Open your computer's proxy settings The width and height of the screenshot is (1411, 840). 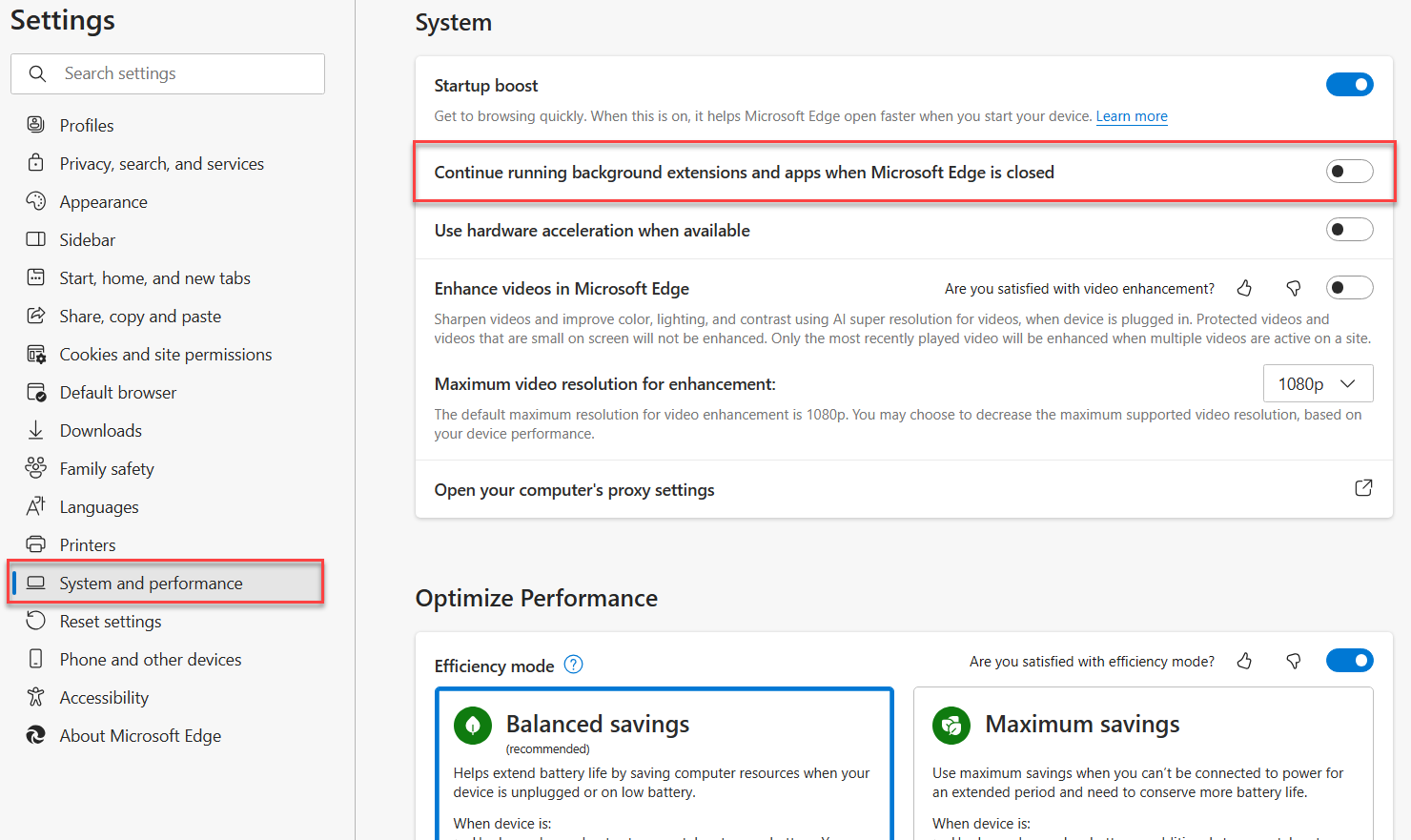click(904, 489)
